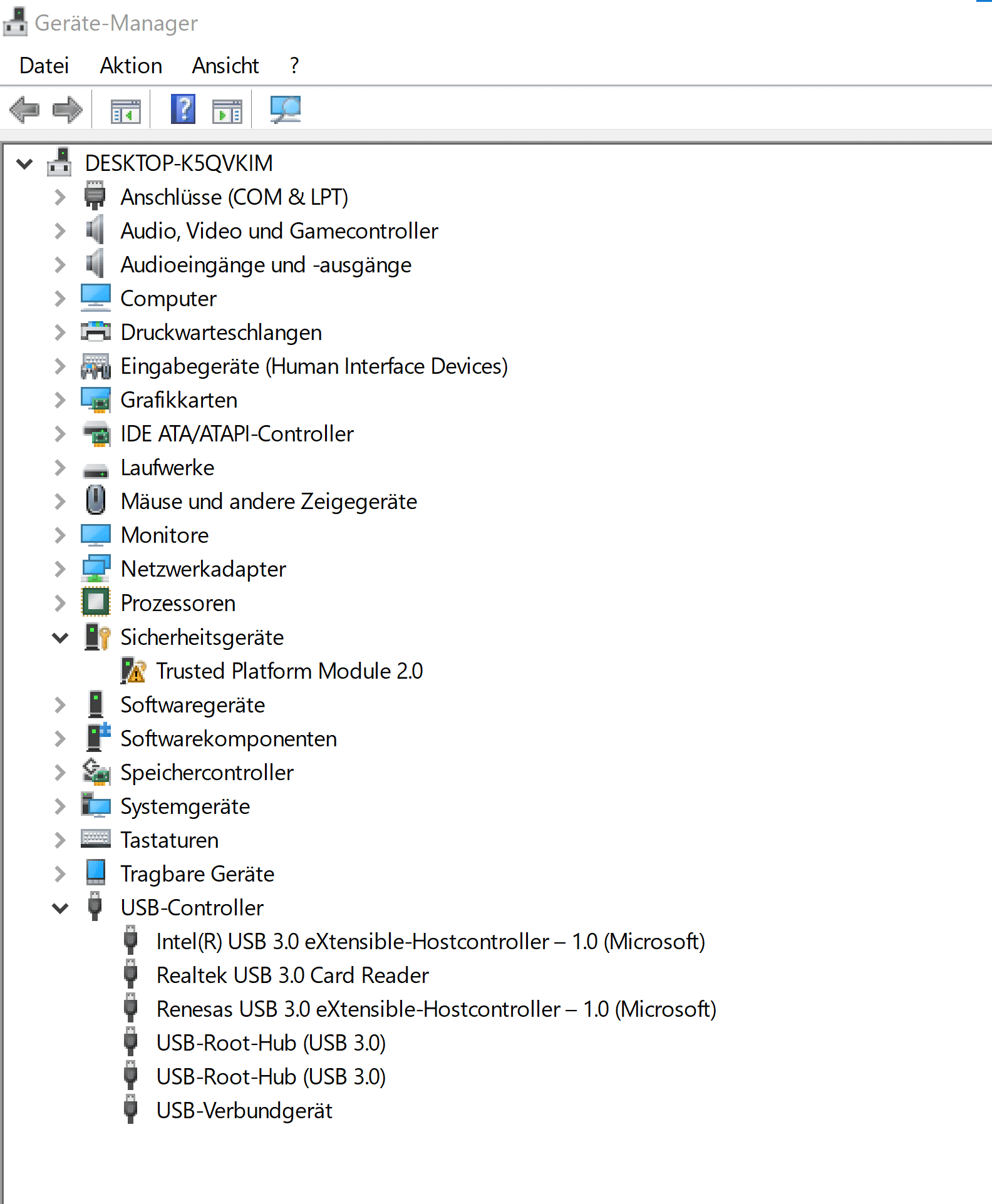Click the Speichercontroller icon
This screenshot has width=992, height=1204.
pos(96,771)
